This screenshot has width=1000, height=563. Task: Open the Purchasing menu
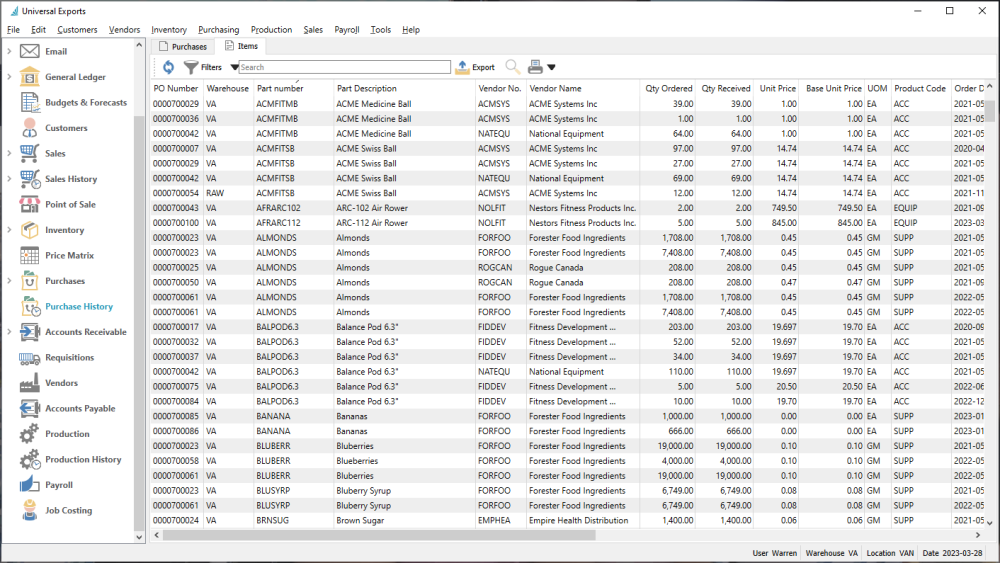click(218, 29)
